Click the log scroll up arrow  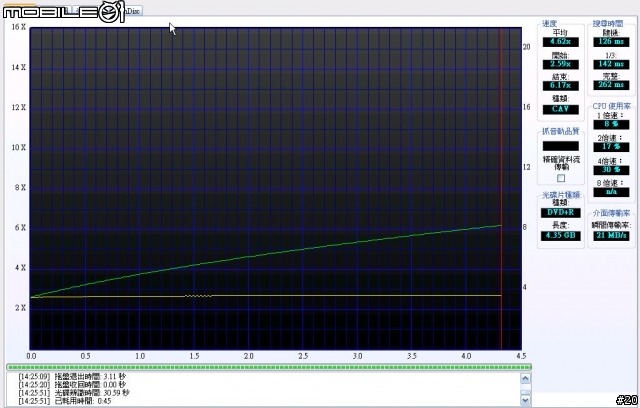(x=525, y=379)
